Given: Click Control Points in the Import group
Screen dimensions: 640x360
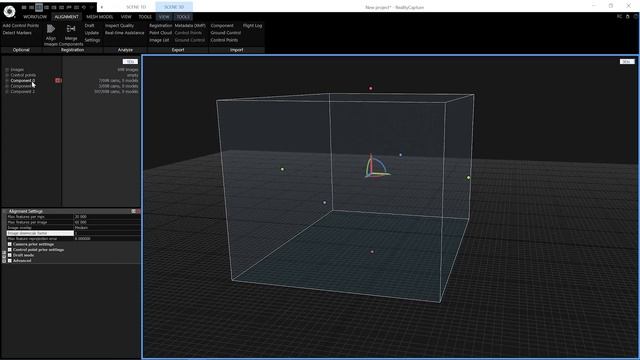Looking at the screenshot, I should pyautogui.click(x=224, y=40).
